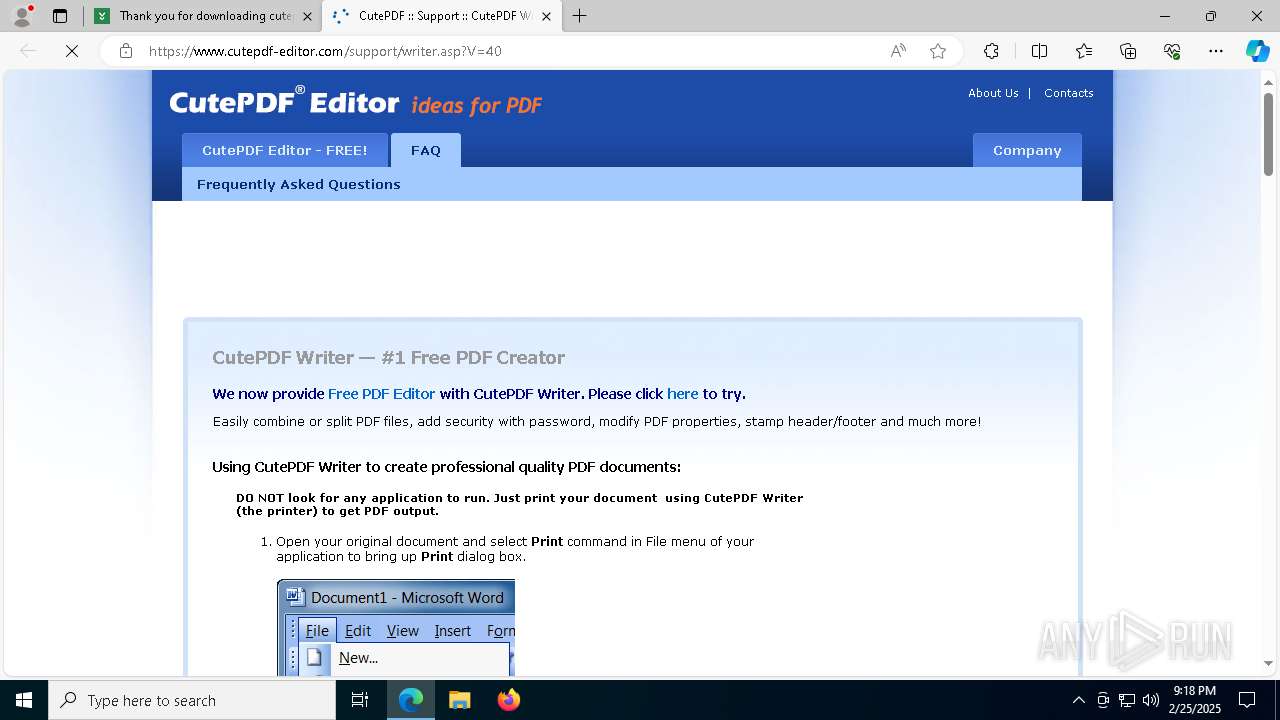Select the CutePDF Support browser tab
This screenshot has width=1280, height=720.
(x=444, y=16)
